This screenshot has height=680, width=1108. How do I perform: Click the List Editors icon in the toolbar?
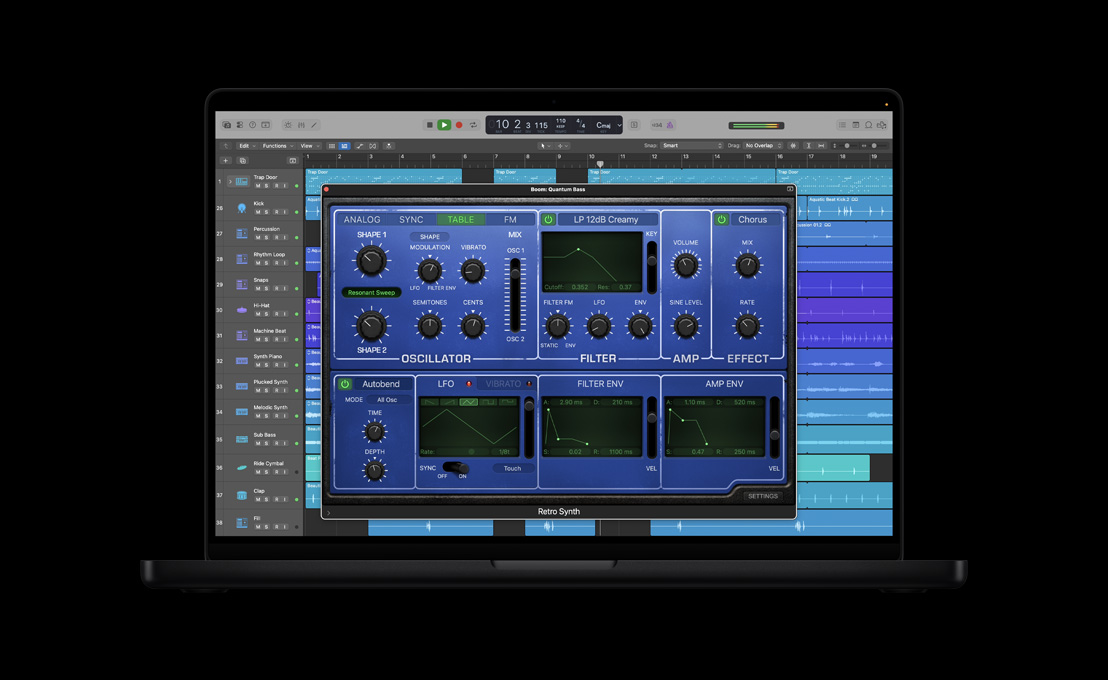pyautogui.click(x=843, y=125)
